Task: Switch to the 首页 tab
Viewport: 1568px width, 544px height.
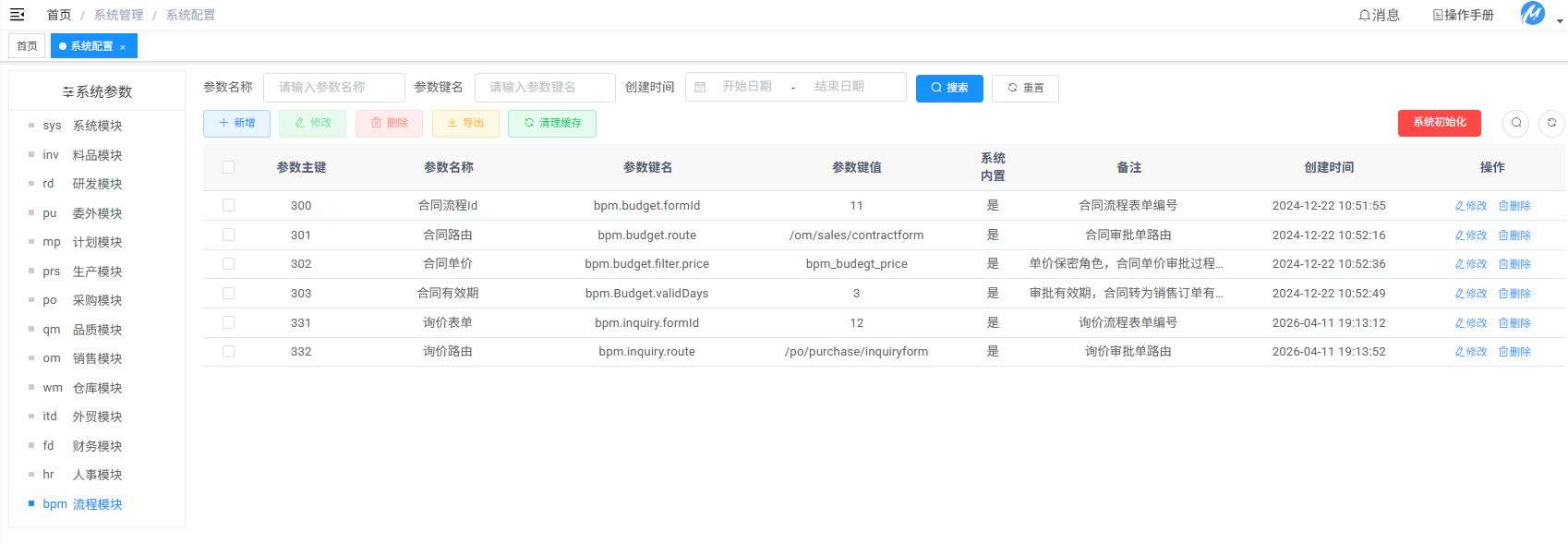Action: click(27, 46)
